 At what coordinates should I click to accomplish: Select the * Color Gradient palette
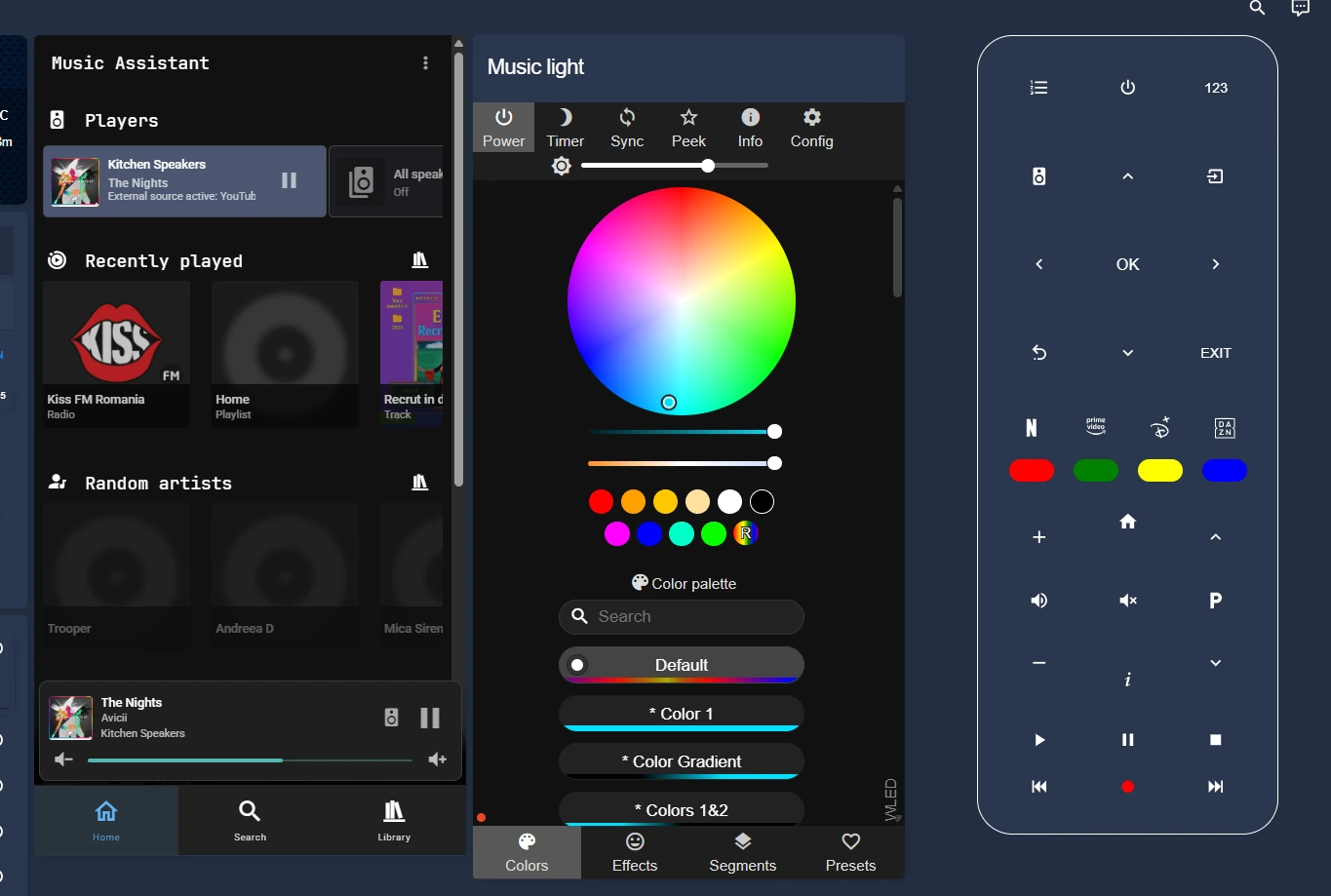(x=682, y=761)
